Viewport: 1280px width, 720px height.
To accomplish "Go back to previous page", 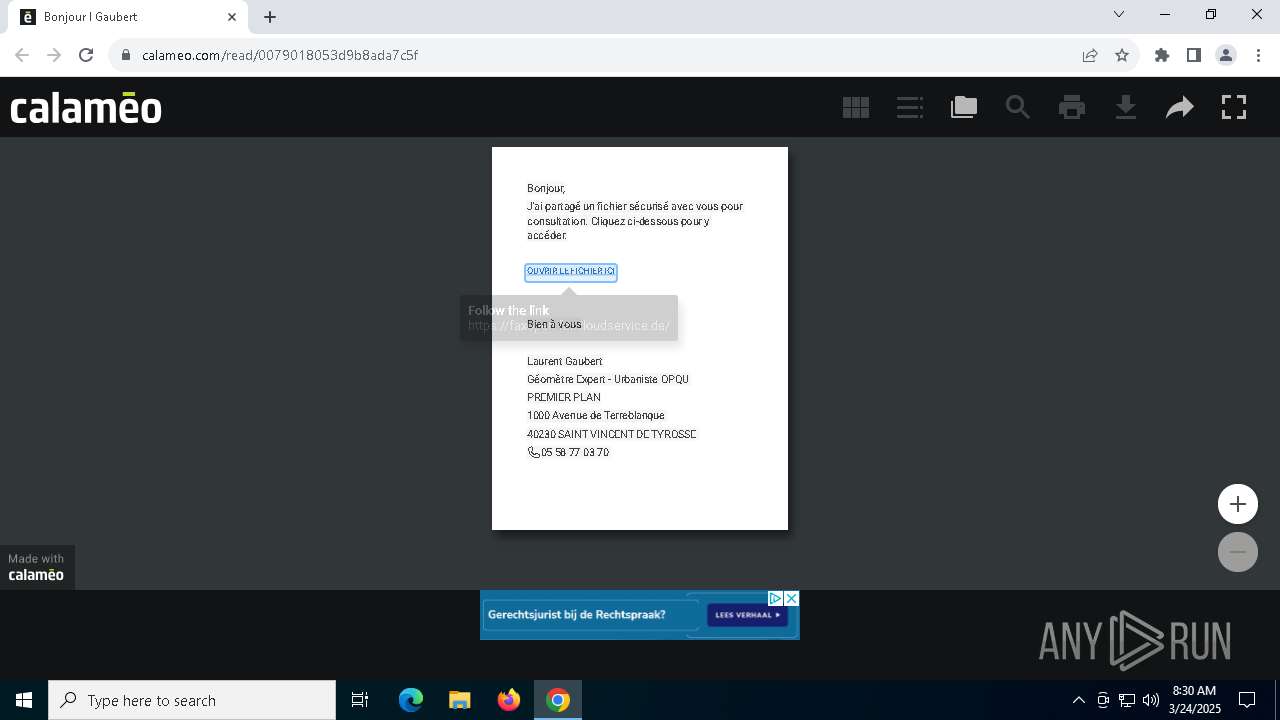I will click(x=22, y=55).
